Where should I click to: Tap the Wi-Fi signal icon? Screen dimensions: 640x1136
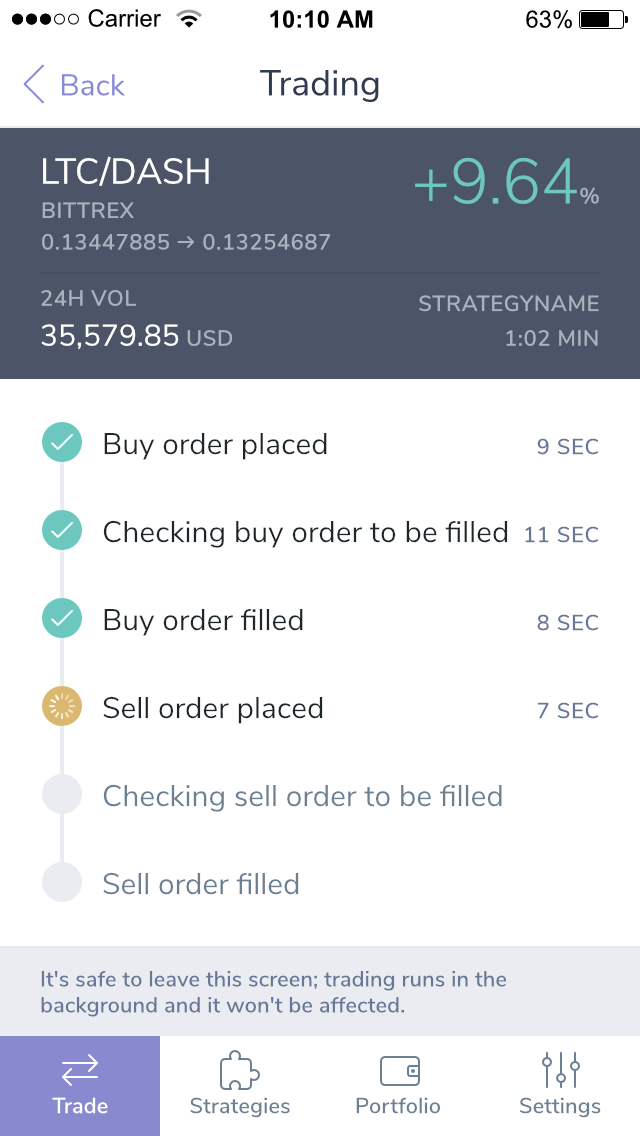coord(186,19)
